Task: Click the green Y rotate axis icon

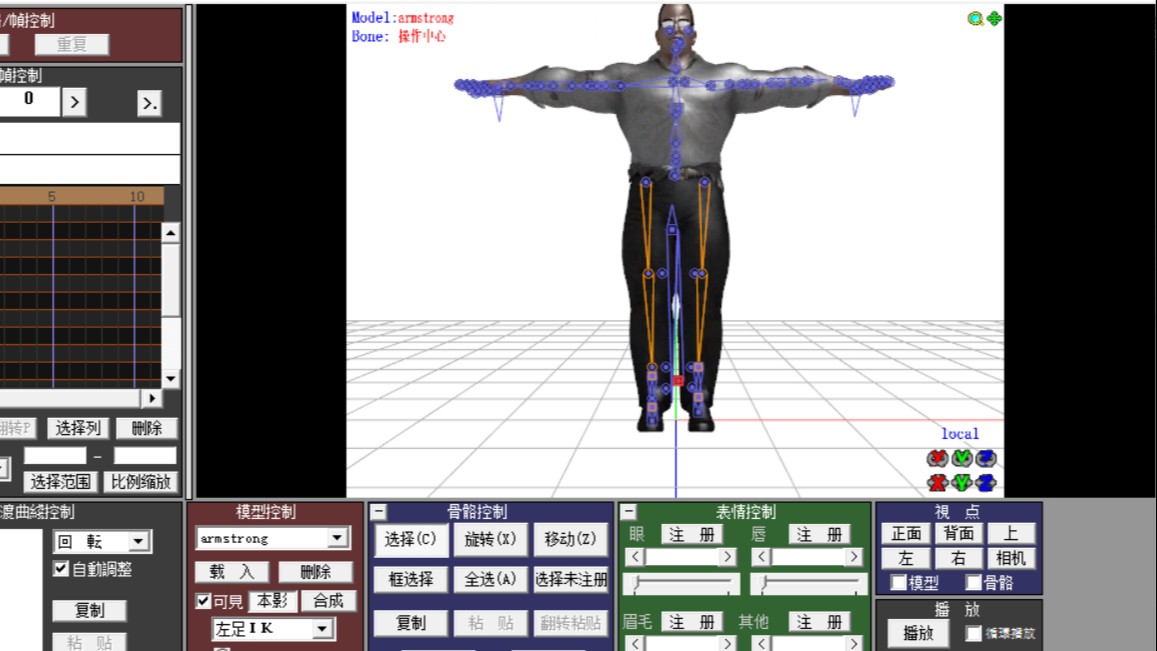Action: pyautogui.click(x=962, y=459)
